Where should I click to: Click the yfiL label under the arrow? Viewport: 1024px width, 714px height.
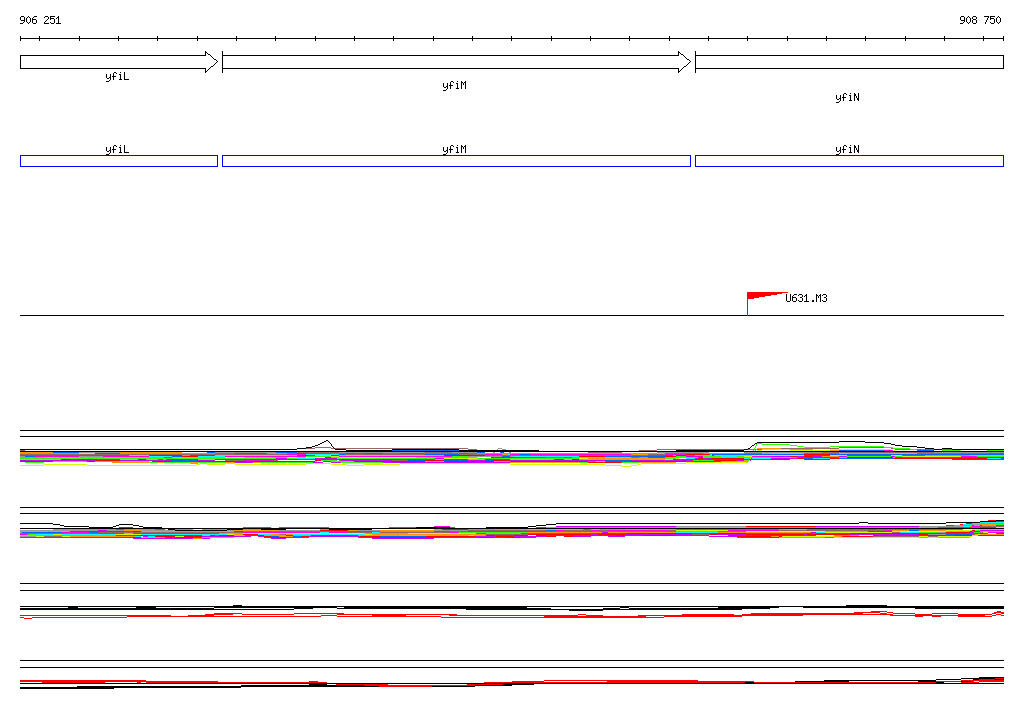click(x=118, y=77)
